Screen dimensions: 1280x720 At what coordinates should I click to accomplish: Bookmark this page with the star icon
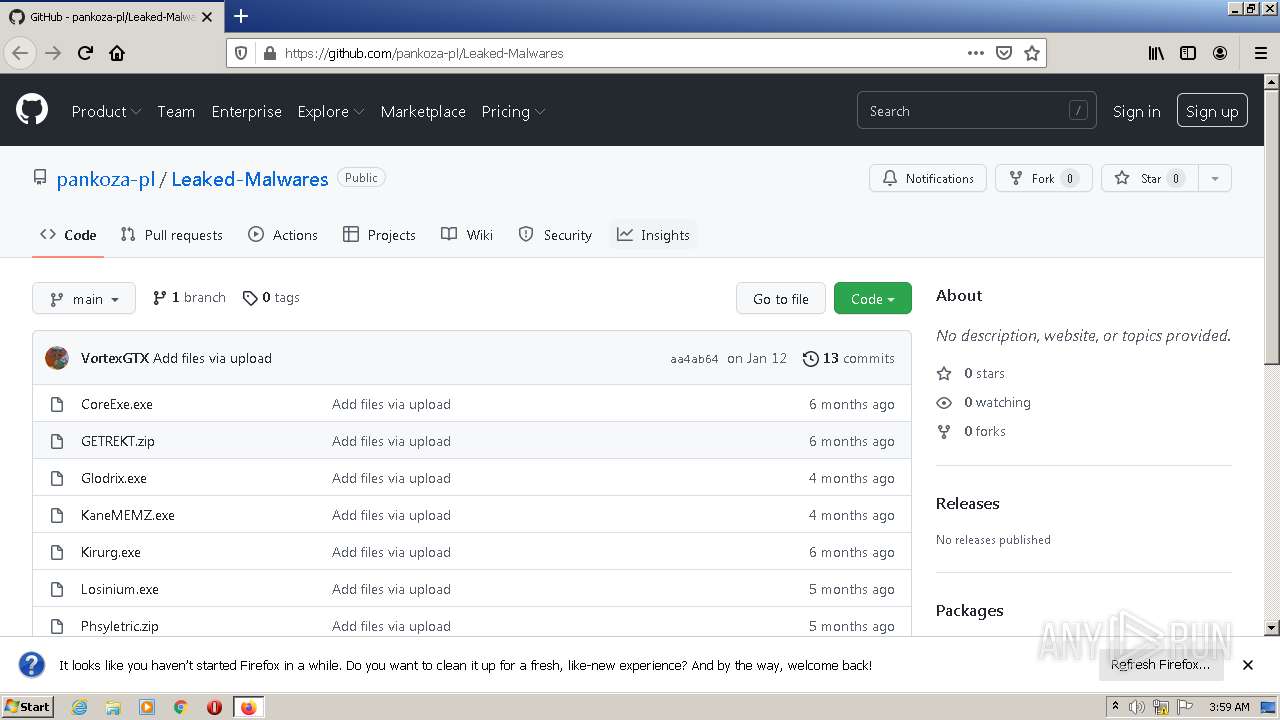point(1032,53)
